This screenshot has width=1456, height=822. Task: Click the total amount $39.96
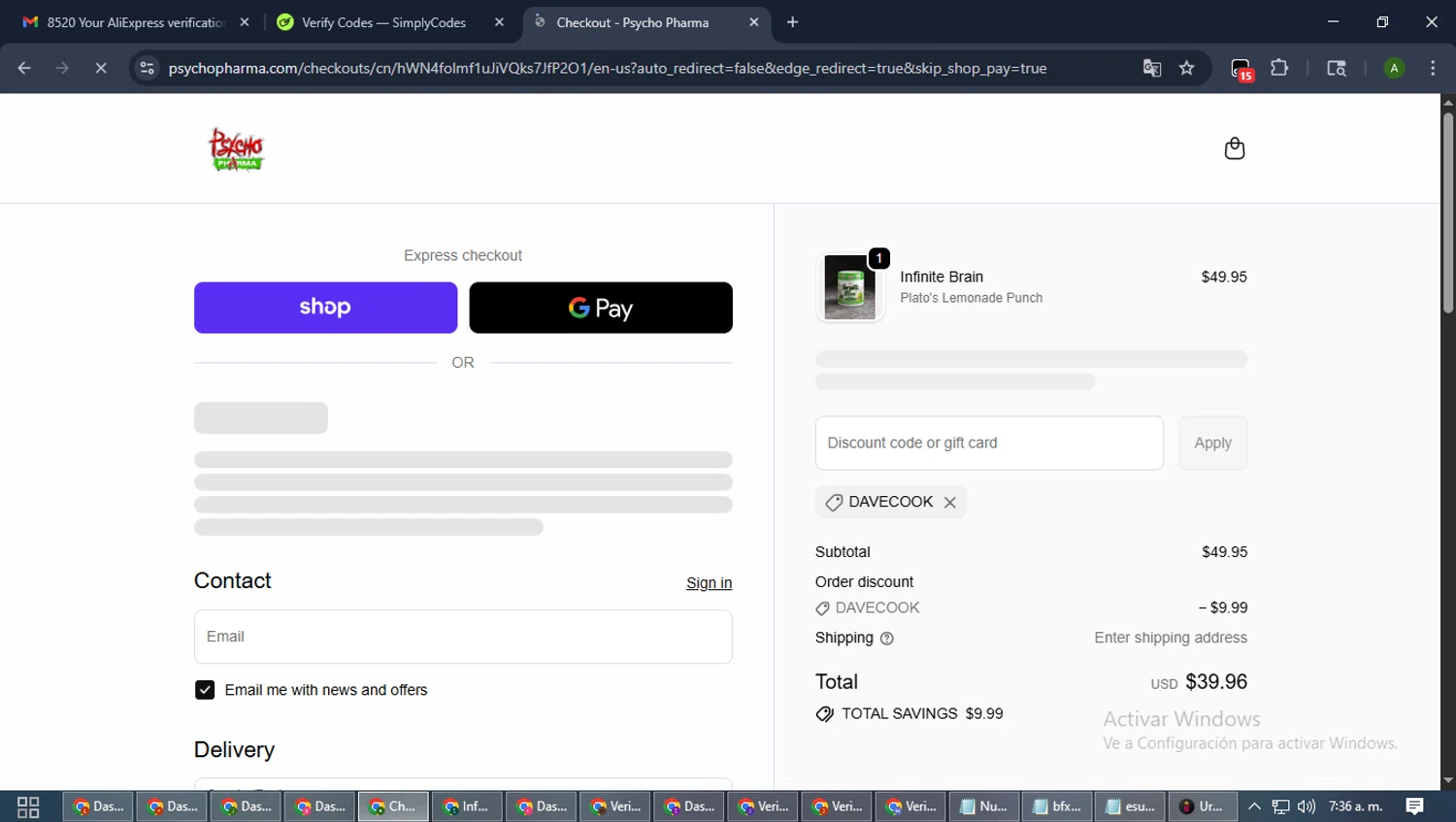click(1216, 681)
